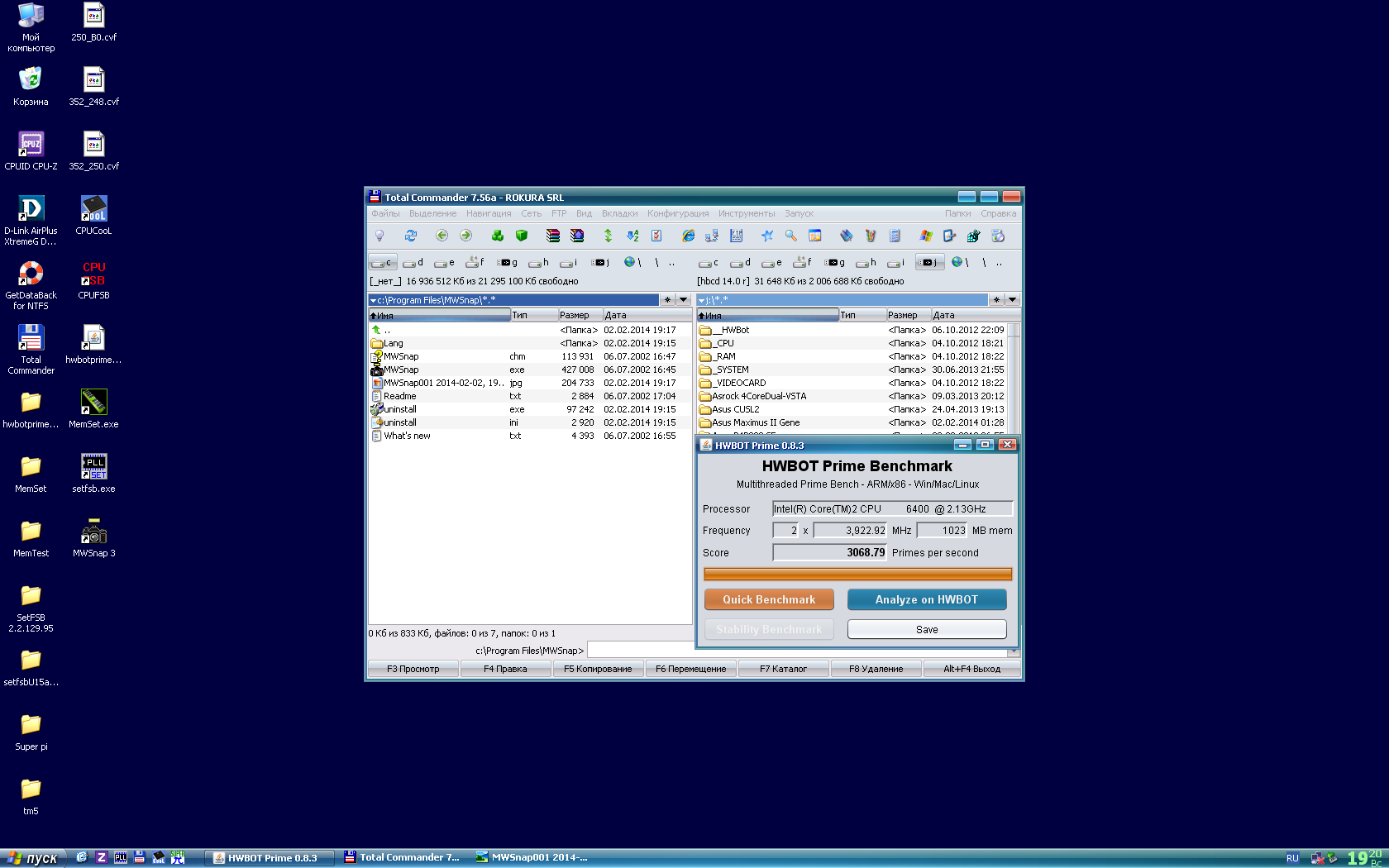Open GetDataBack for NTFS desktop icon
The image size is (1389, 868).
click(x=31, y=284)
